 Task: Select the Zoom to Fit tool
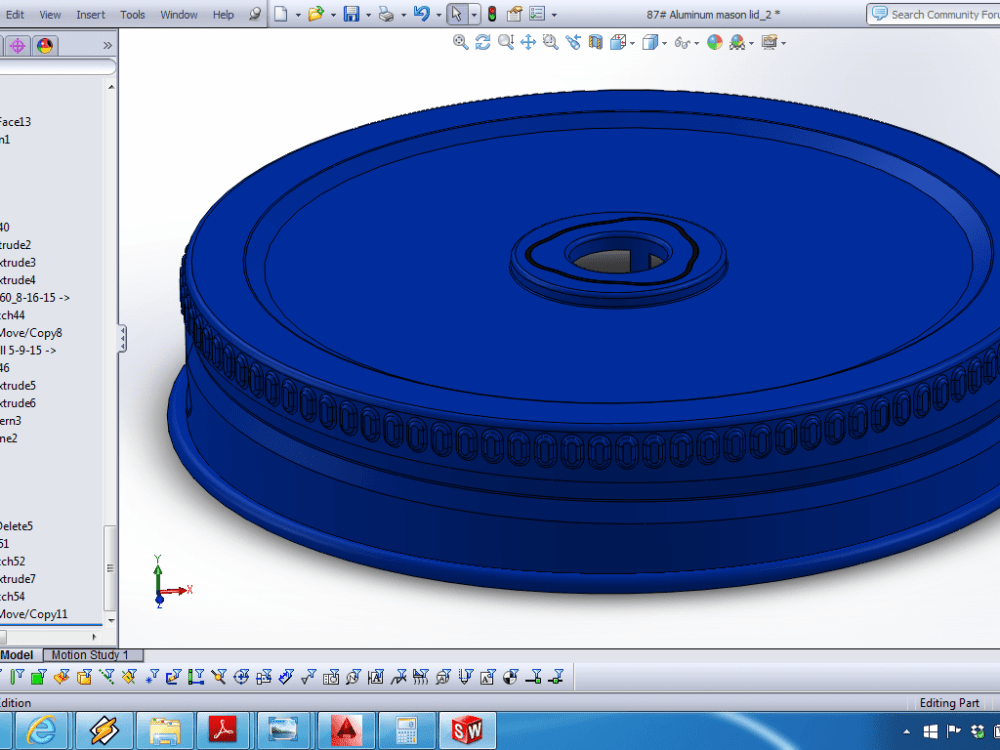tap(460, 43)
